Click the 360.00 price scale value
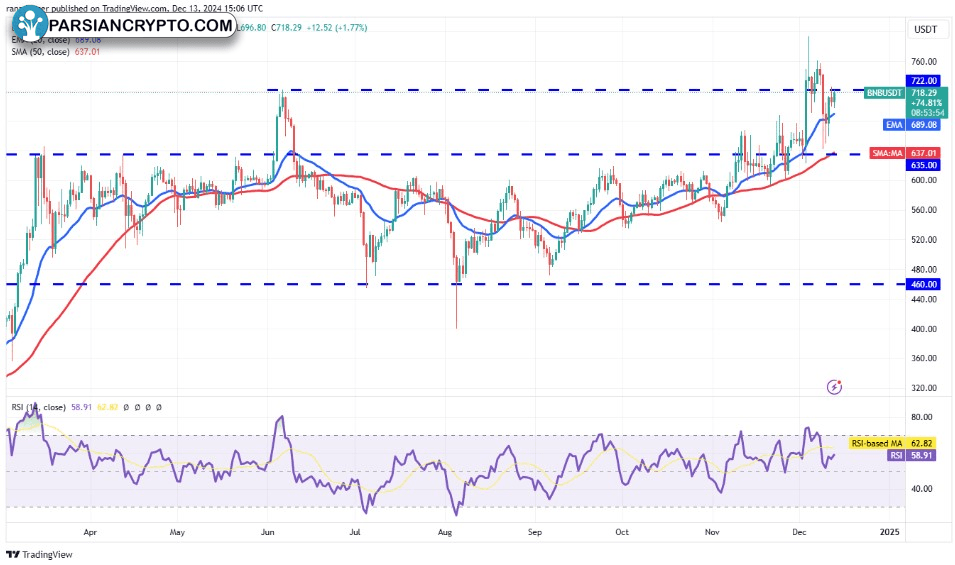 (x=924, y=358)
